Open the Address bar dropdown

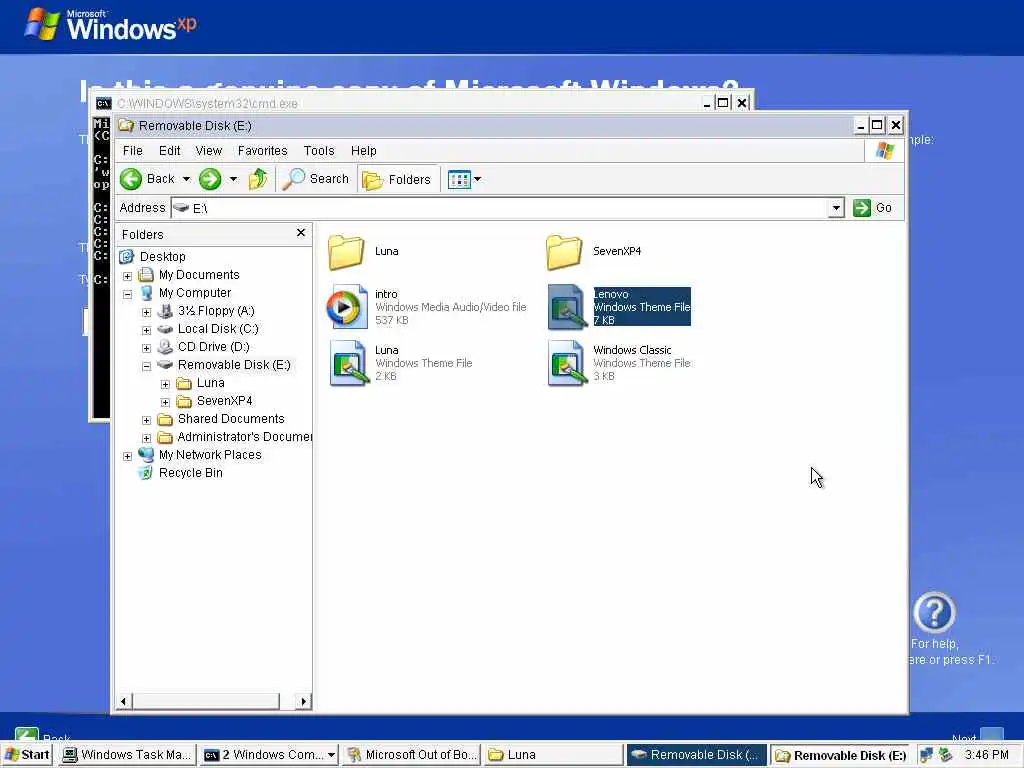point(836,208)
